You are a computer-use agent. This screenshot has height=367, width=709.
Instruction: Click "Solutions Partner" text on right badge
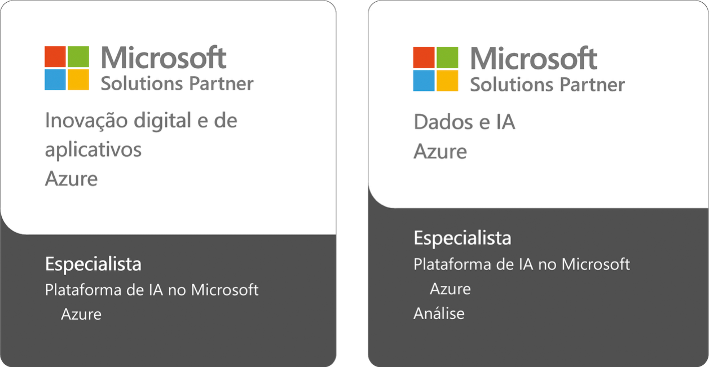(x=548, y=85)
